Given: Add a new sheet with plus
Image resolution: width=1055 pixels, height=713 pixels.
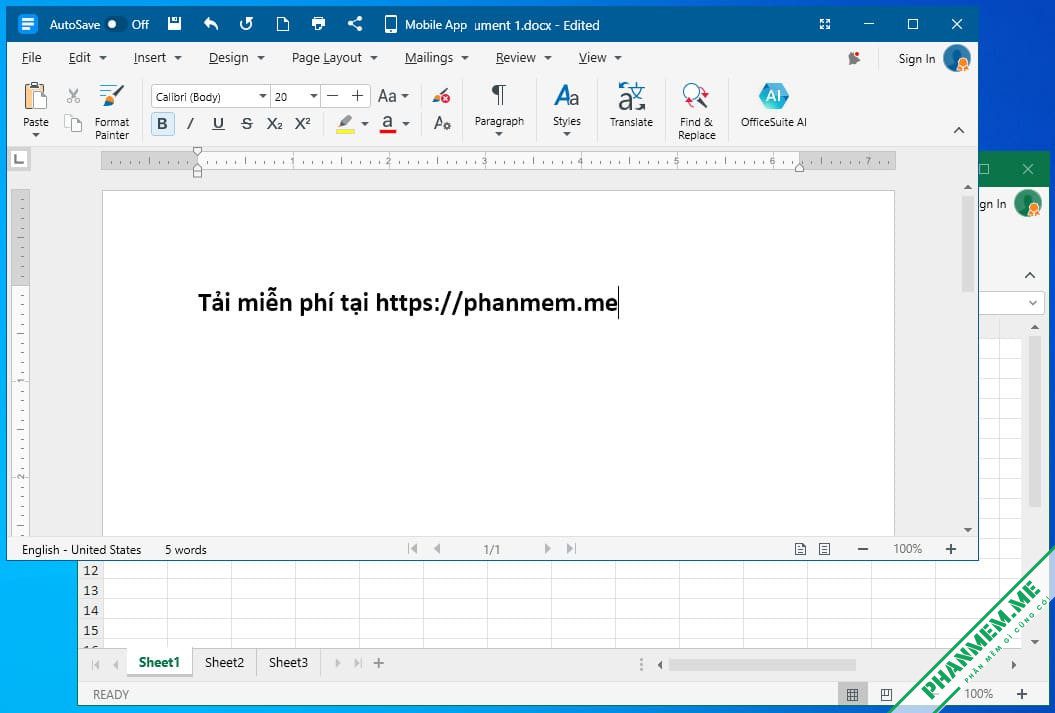Looking at the screenshot, I should 379,663.
